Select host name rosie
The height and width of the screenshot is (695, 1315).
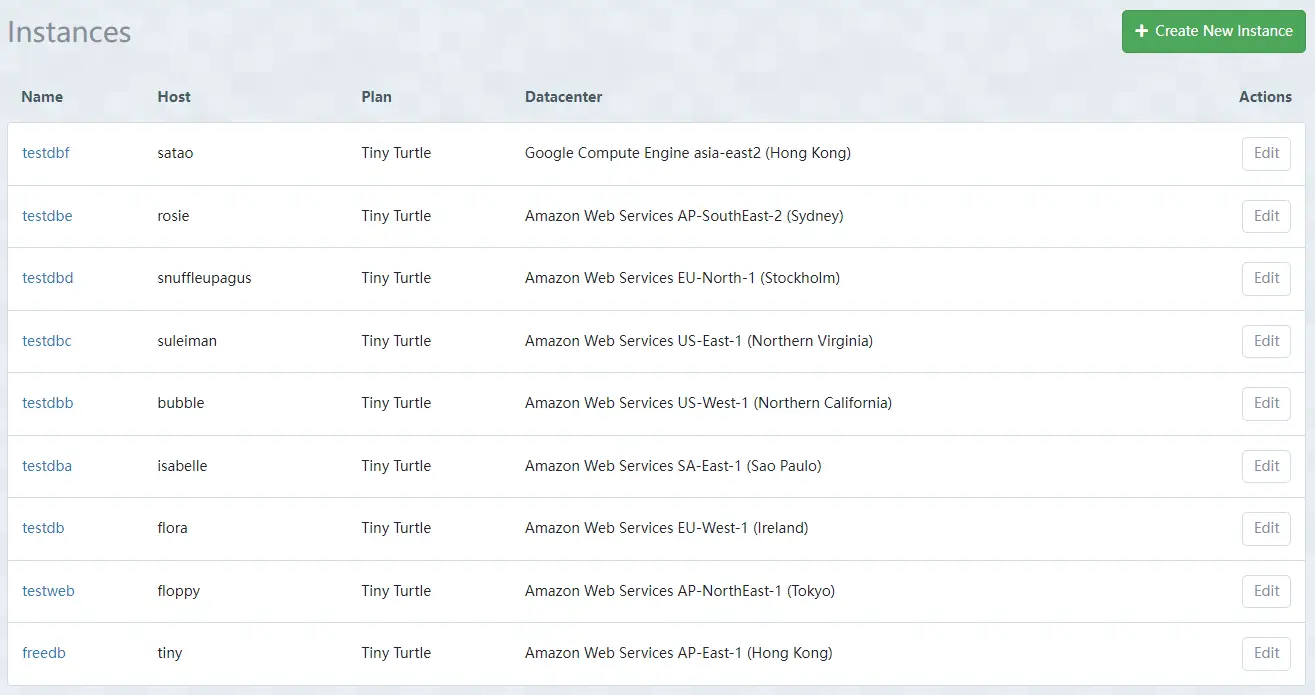click(x=173, y=216)
